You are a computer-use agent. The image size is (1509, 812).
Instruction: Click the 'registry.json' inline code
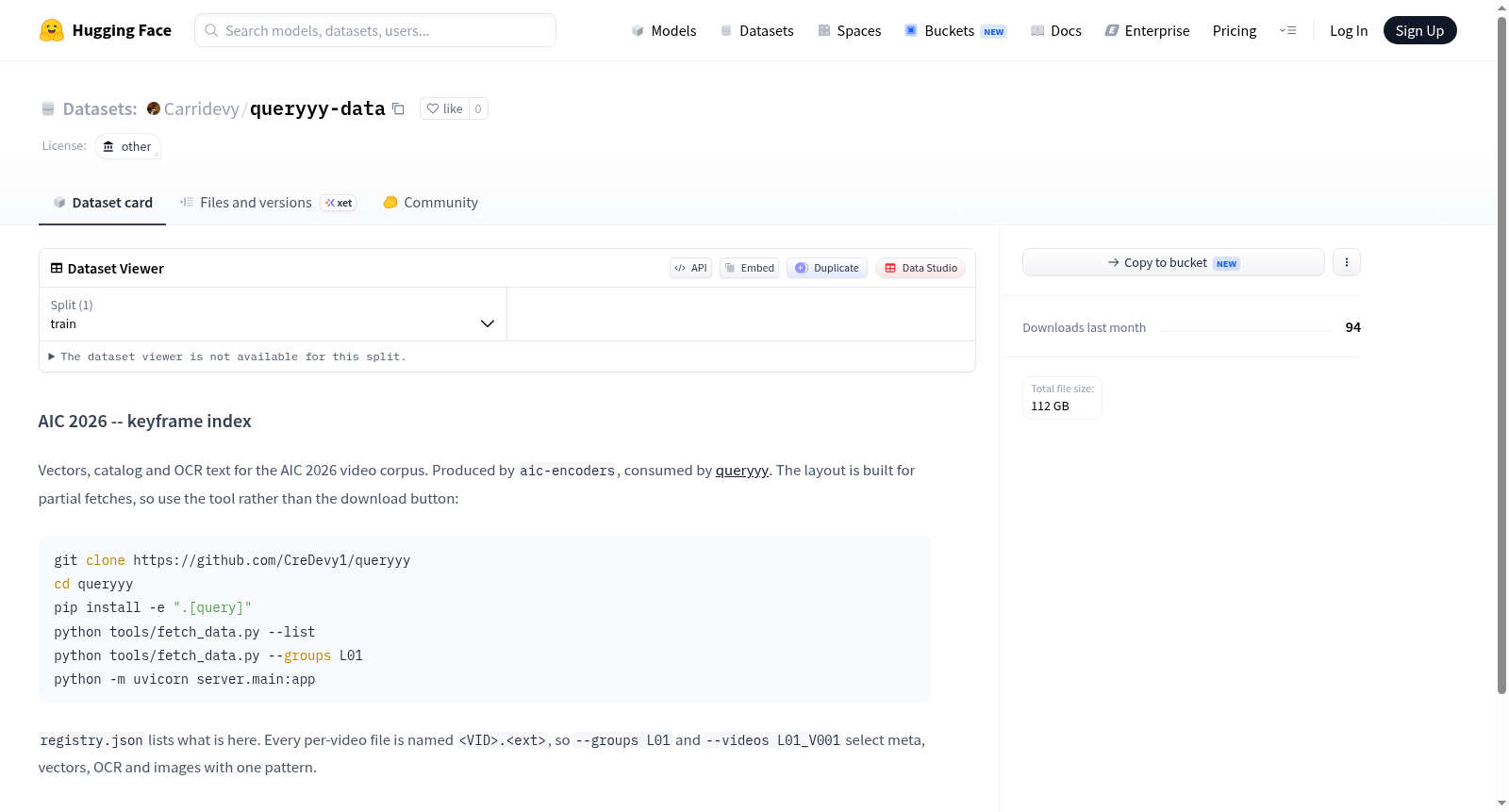91,740
